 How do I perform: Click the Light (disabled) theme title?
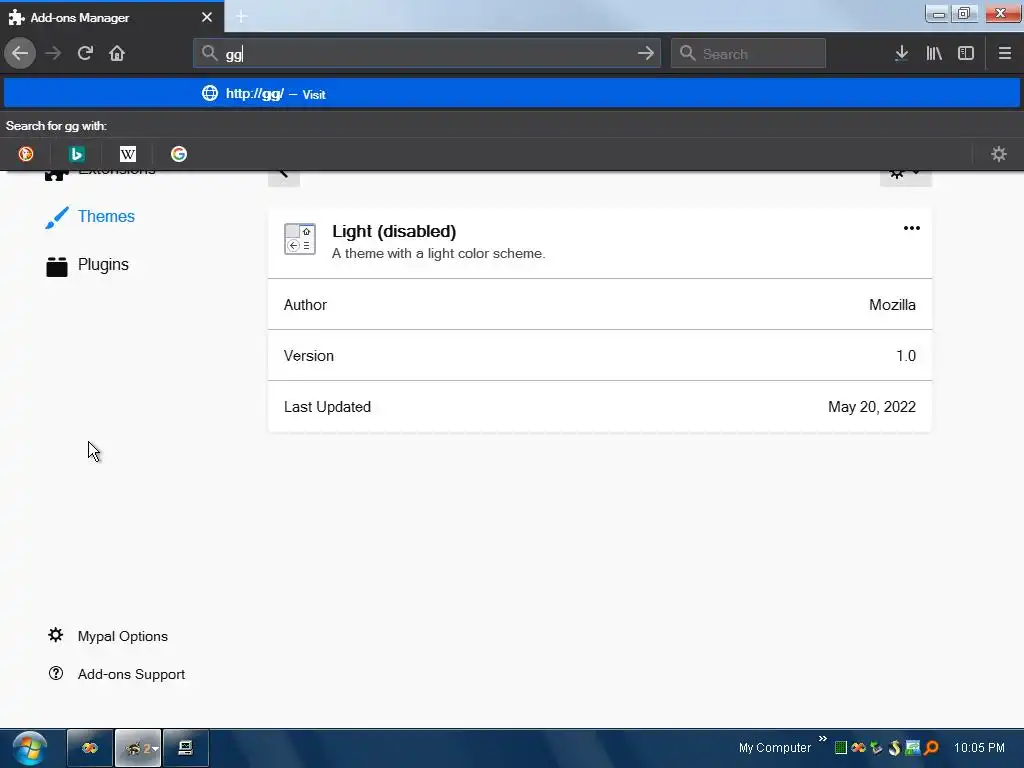tap(394, 231)
